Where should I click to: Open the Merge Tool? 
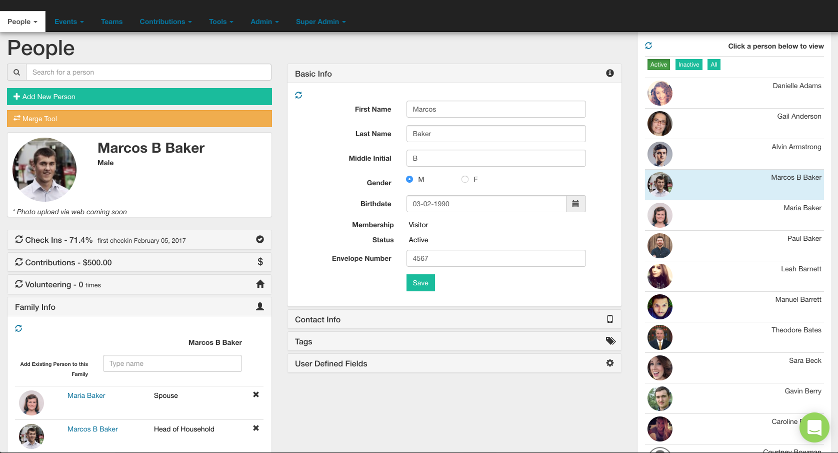tap(139, 119)
